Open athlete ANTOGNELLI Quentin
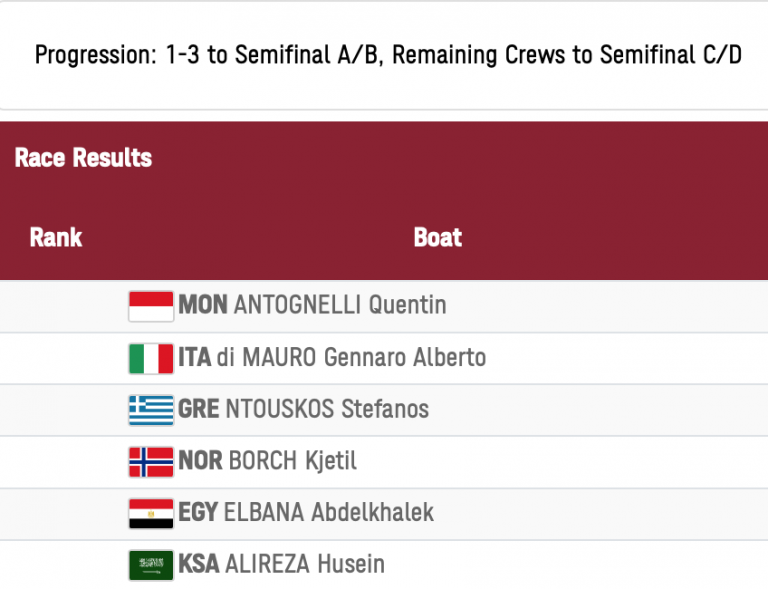The height and width of the screenshot is (589, 768). click(339, 306)
